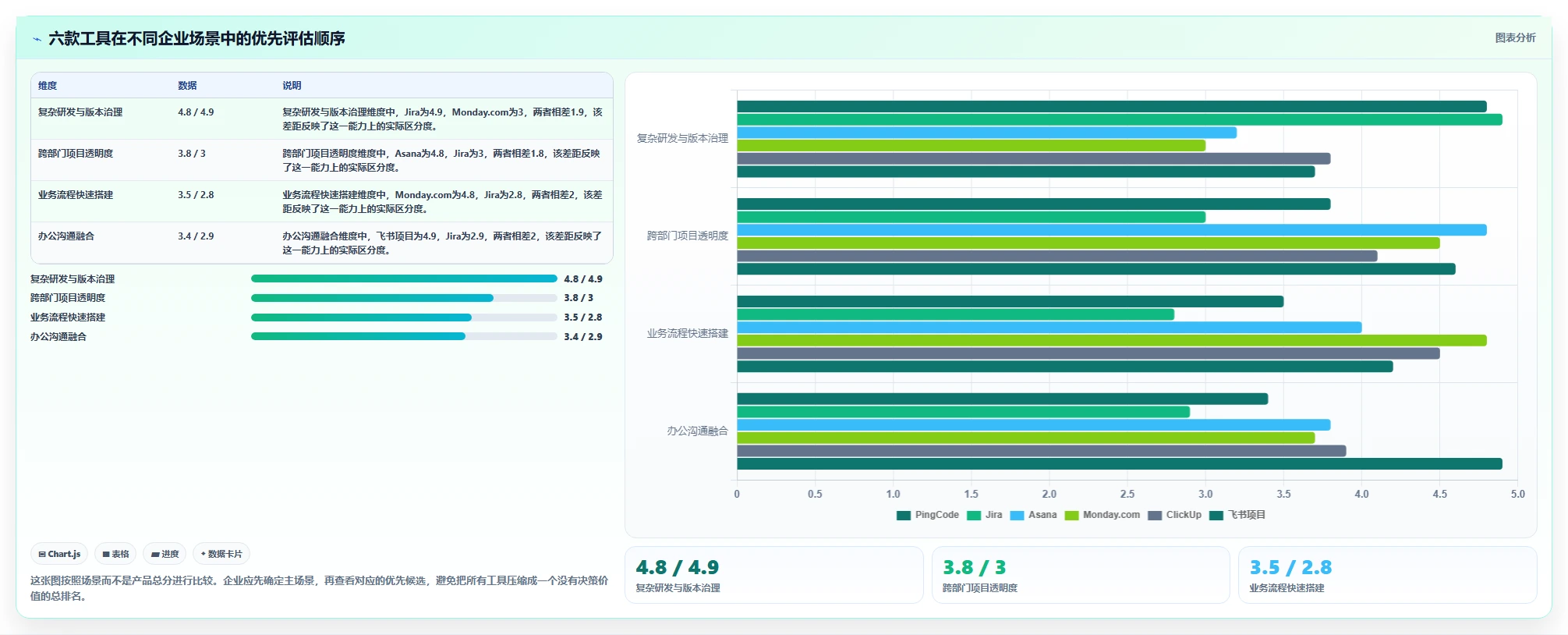
Task: Select the 表格 tag chip
Action: (115, 554)
